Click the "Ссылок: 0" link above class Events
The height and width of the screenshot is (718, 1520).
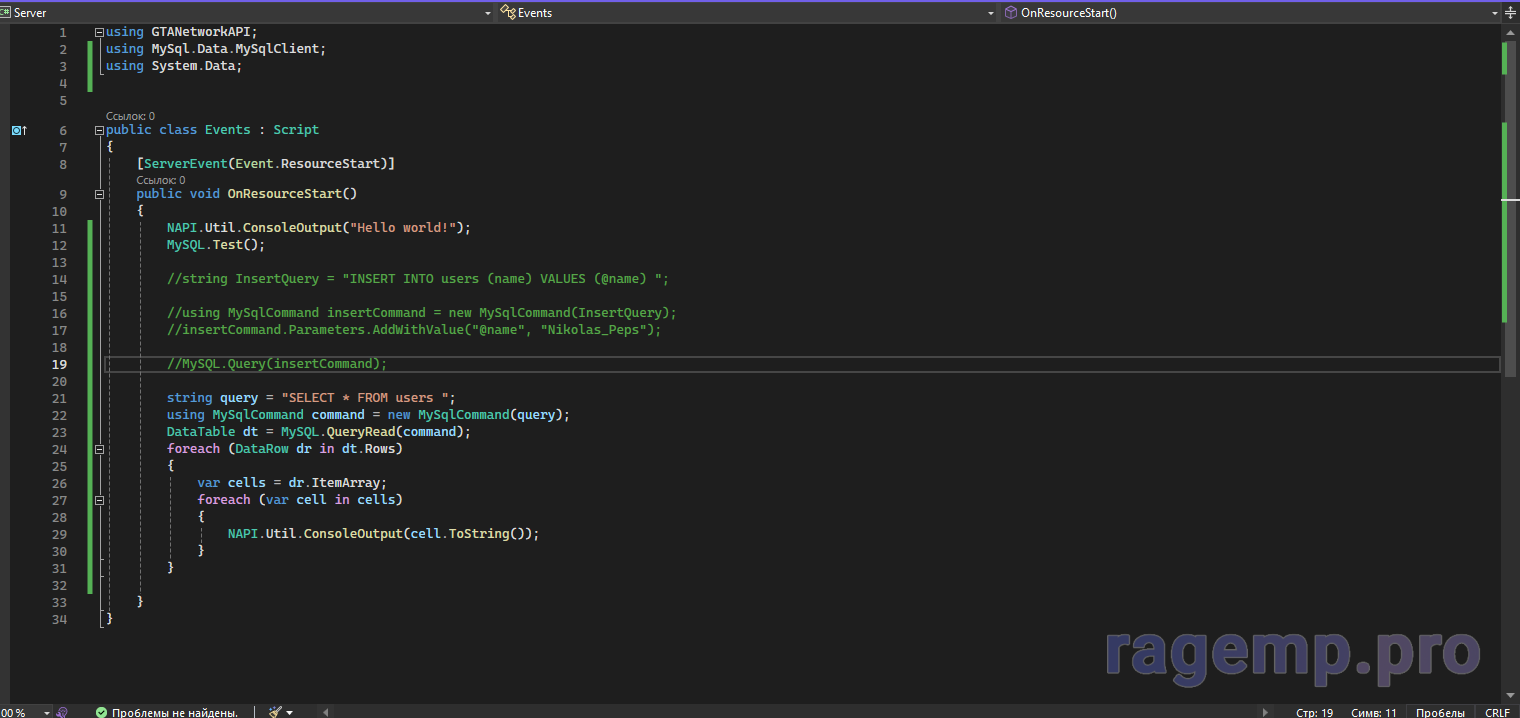[130, 116]
